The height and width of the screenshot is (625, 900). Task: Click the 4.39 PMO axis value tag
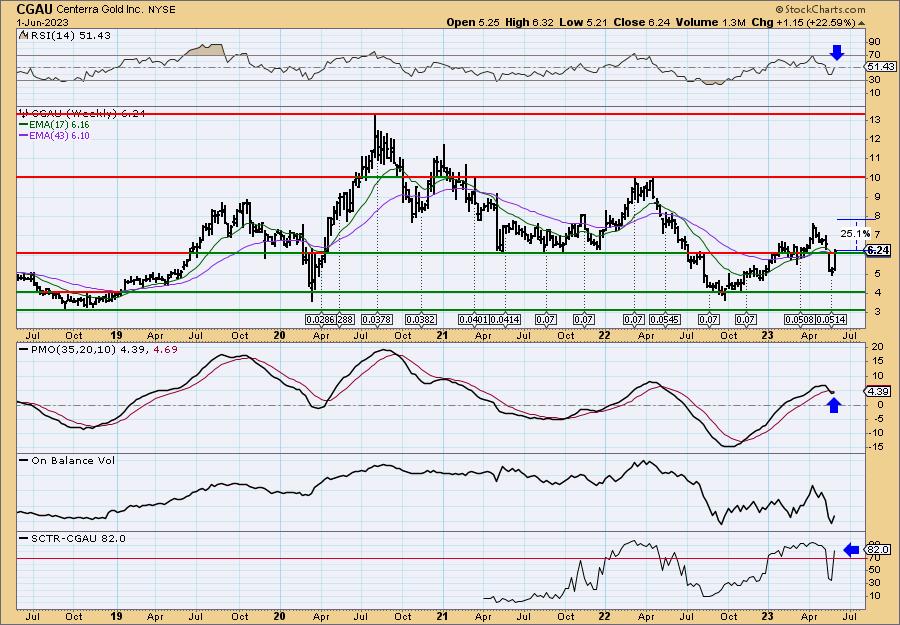coord(878,391)
